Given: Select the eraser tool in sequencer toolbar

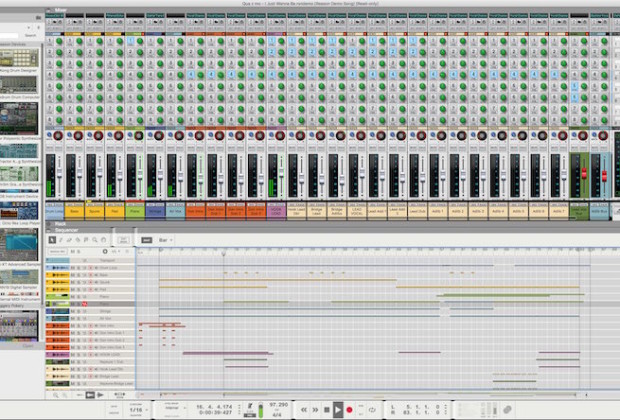Looking at the screenshot, I should [x=70, y=240].
